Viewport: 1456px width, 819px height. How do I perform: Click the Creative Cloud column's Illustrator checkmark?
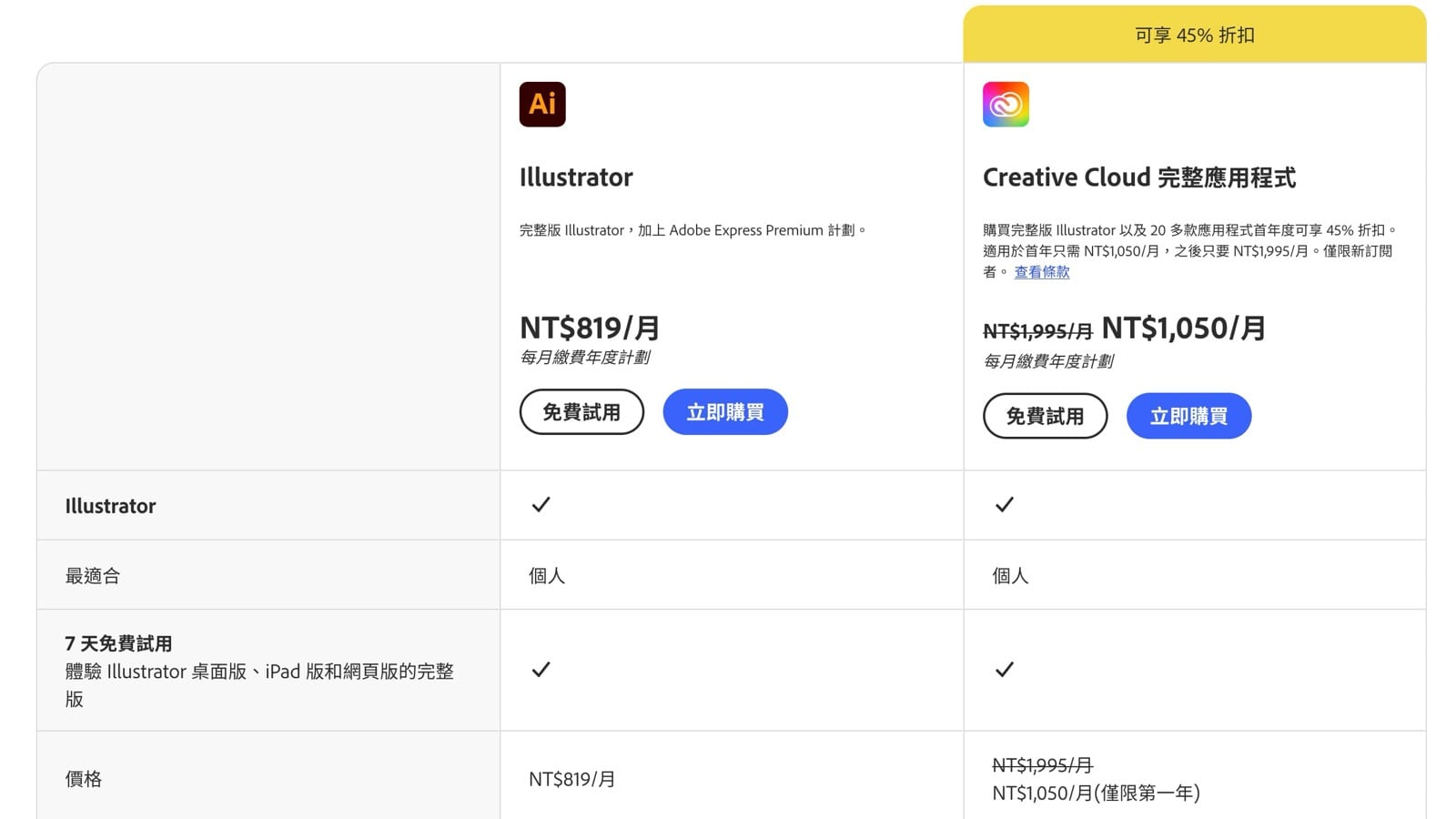tap(1005, 503)
